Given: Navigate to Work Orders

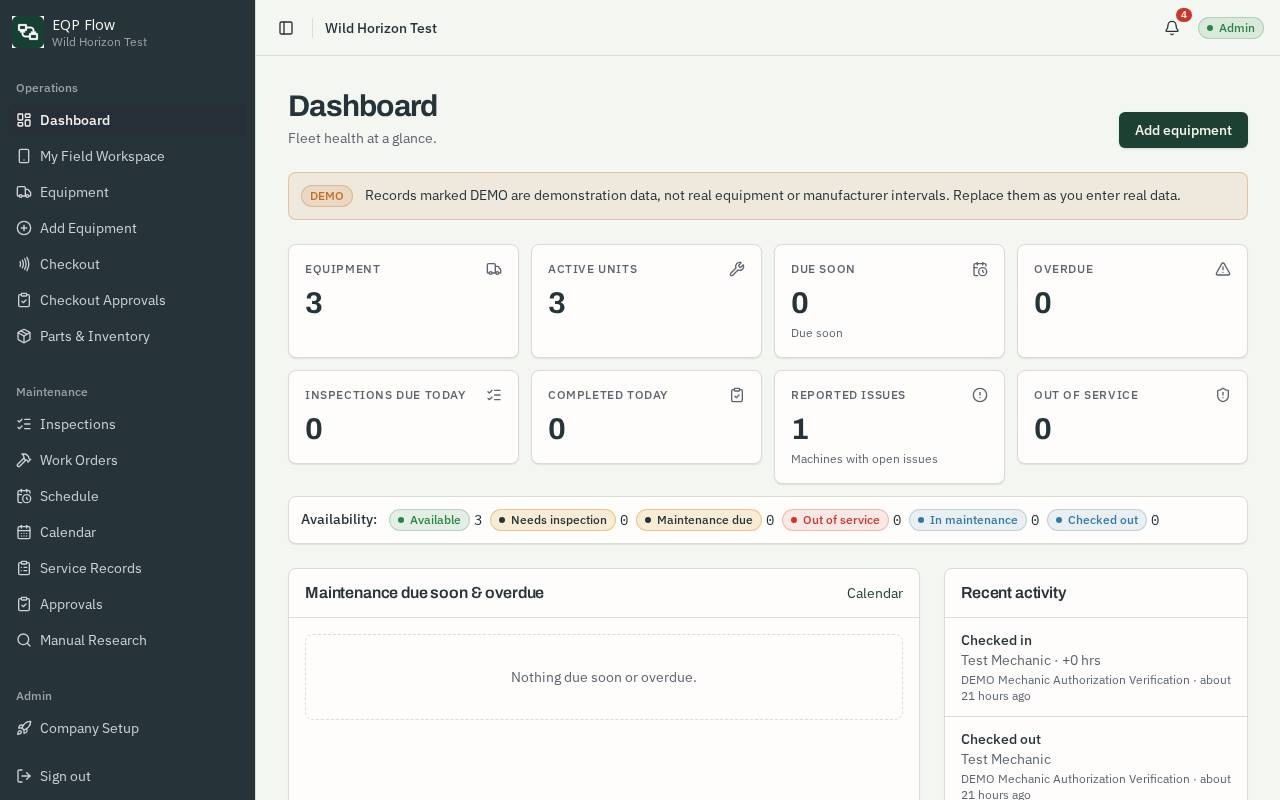Looking at the screenshot, I should click(128, 460).
